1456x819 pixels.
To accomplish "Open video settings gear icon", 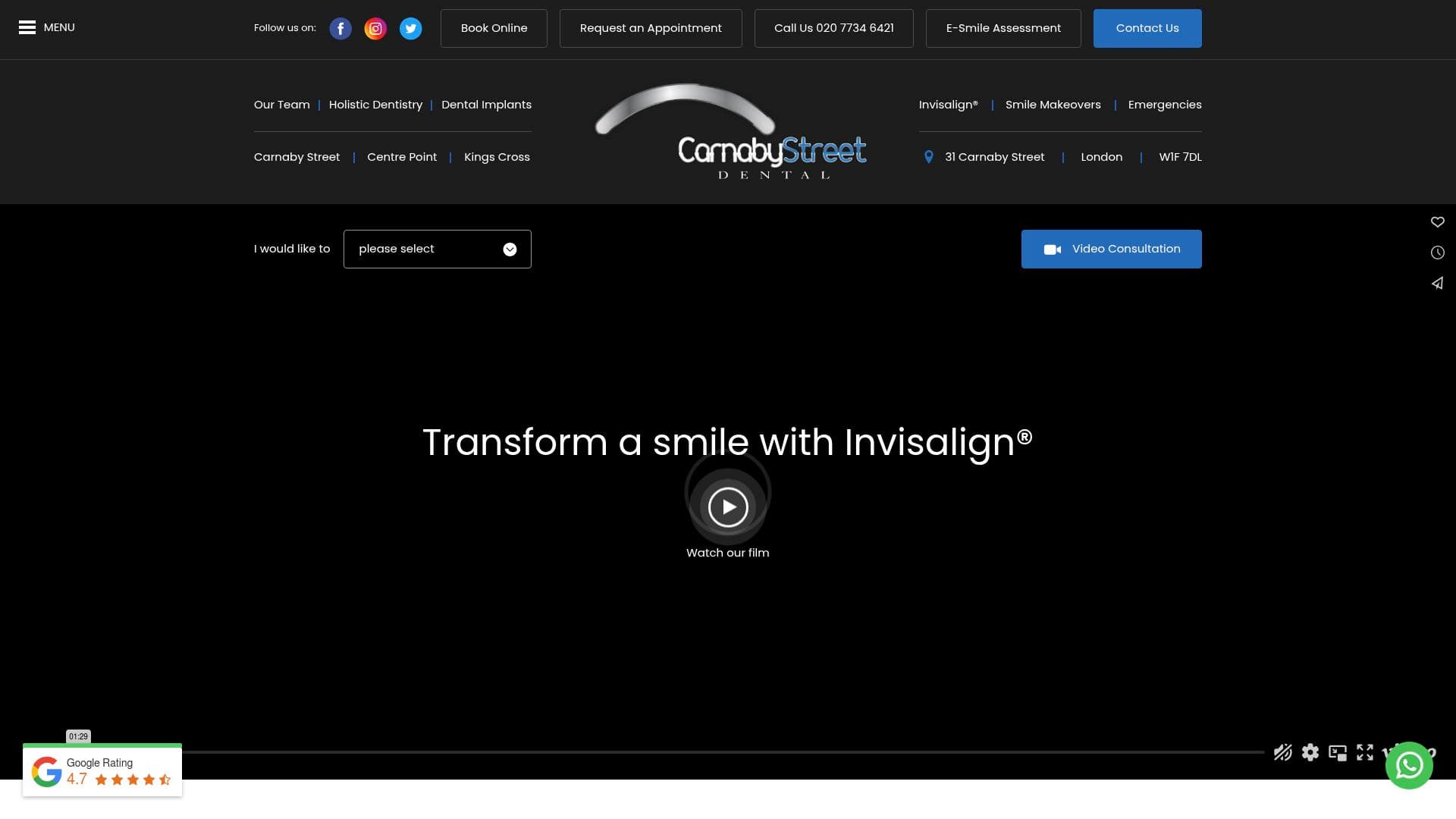I will coord(1310,752).
